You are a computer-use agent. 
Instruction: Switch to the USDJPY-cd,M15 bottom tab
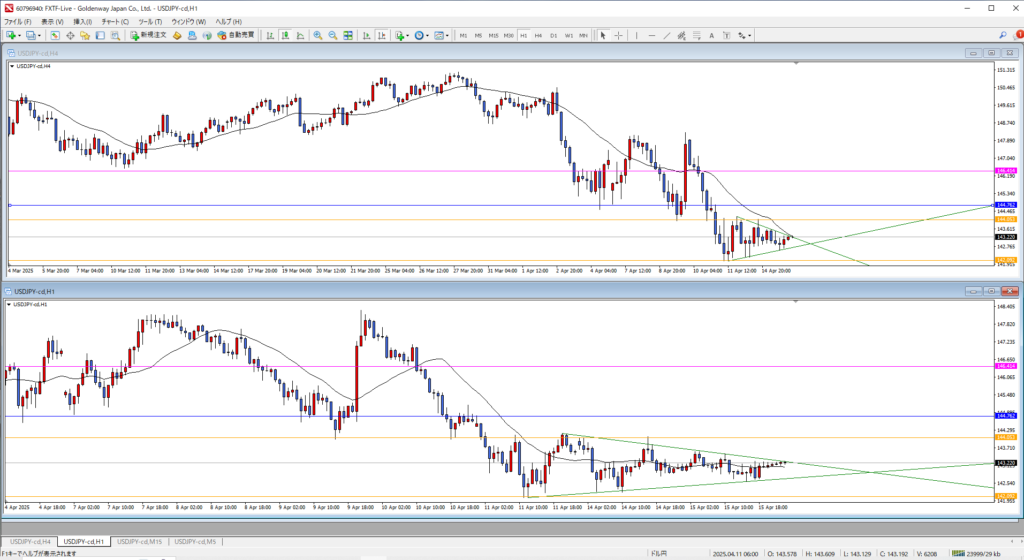pyautogui.click(x=139, y=542)
